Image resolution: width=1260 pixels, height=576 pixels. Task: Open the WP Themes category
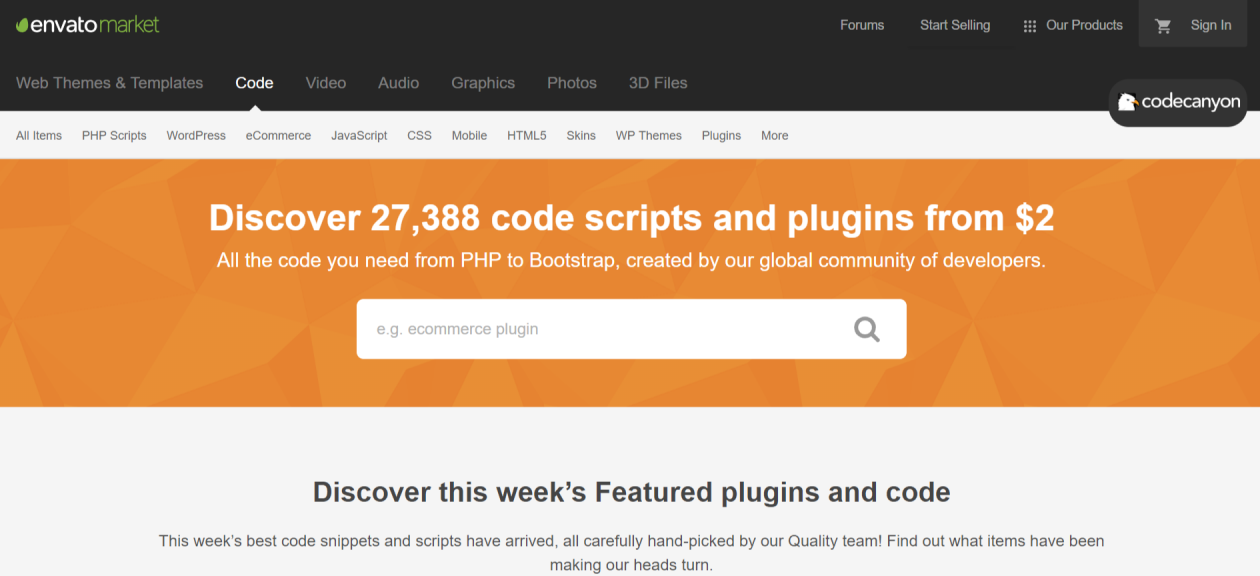649,135
